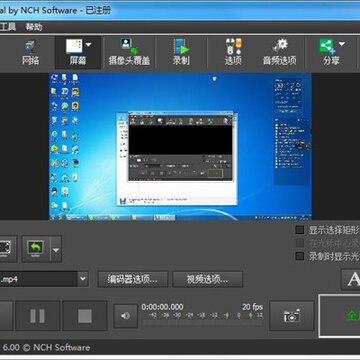360x360 pixels.
Task: Click the screen preview thumbnail
Action: click(180, 147)
